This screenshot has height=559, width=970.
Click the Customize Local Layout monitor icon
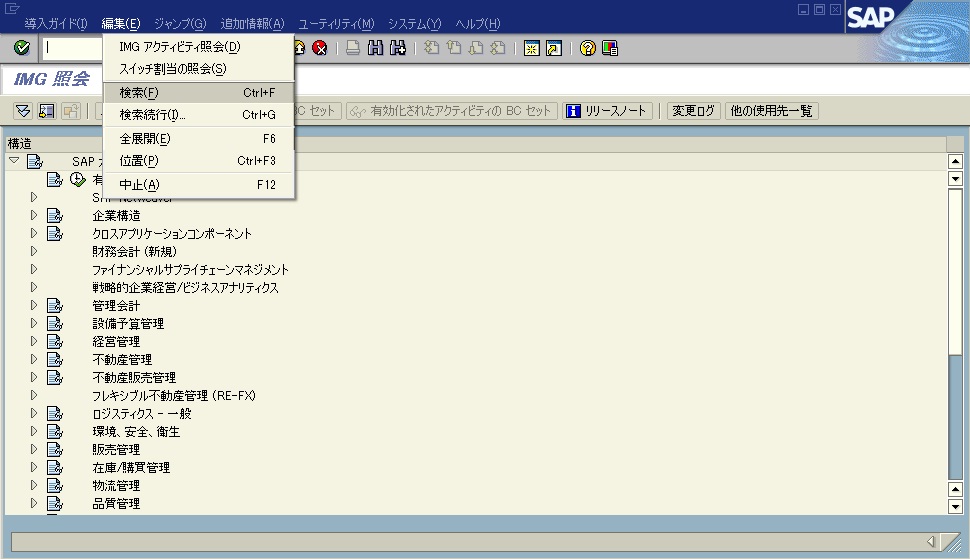pos(609,48)
